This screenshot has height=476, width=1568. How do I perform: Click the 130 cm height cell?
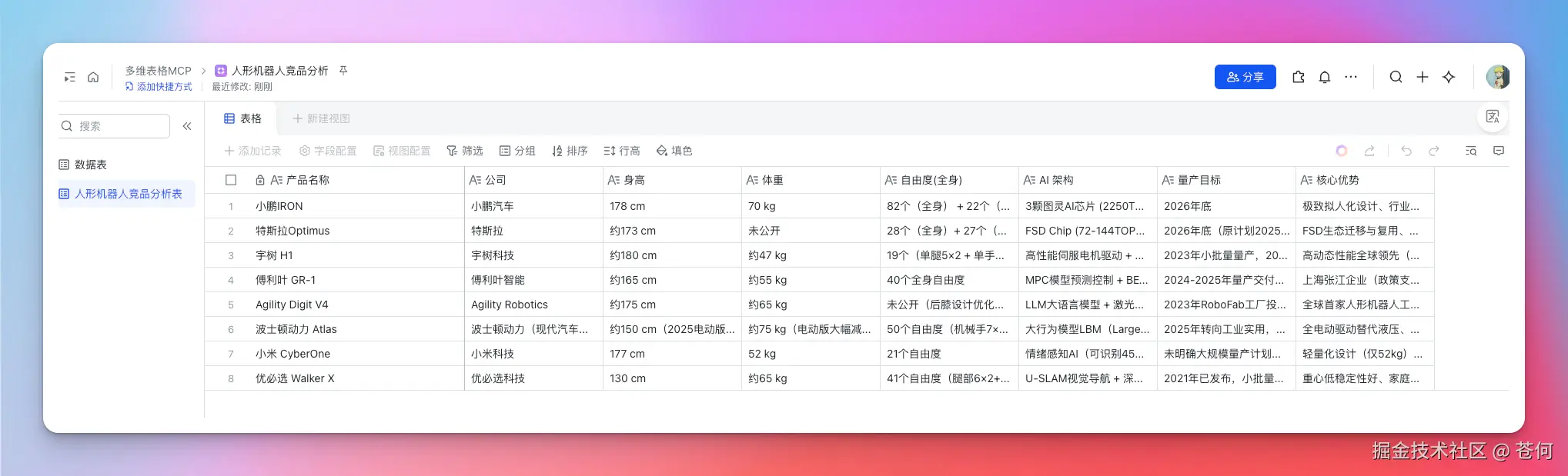(672, 378)
